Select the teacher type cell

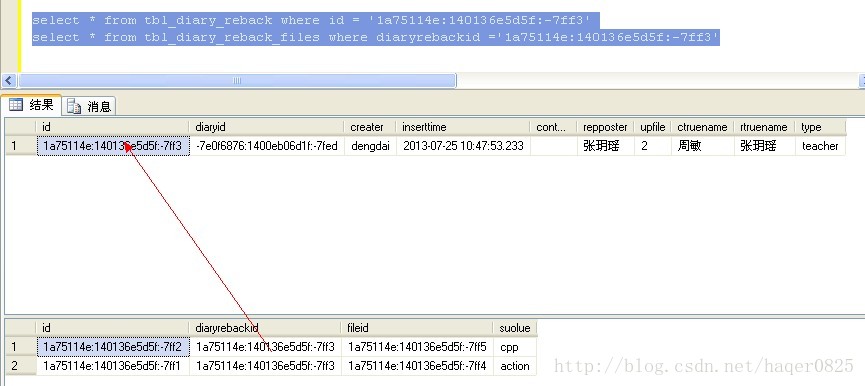[820, 146]
